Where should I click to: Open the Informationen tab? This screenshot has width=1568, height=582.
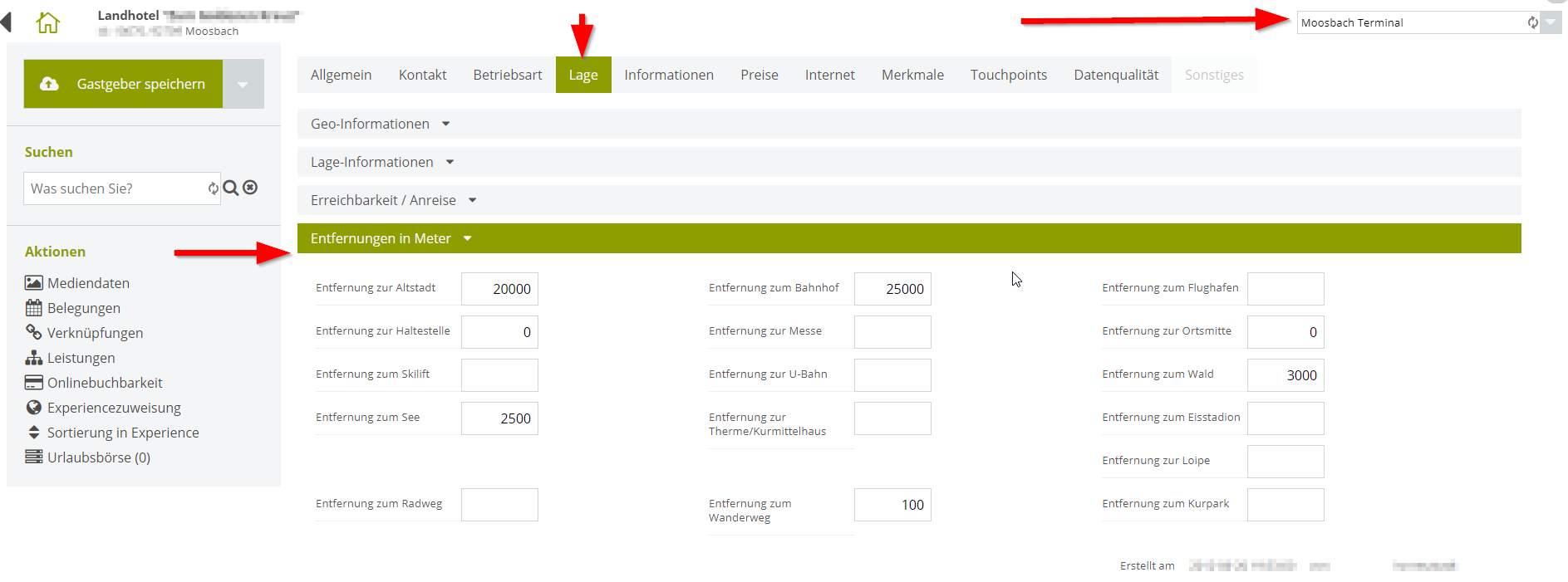669,75
